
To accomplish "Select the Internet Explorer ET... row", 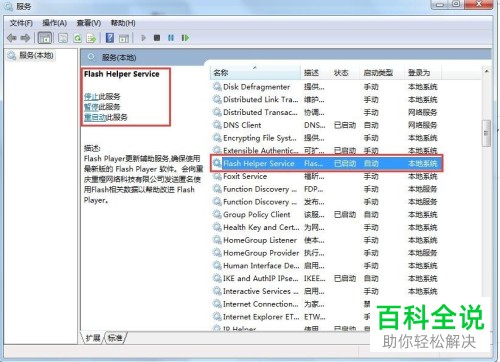I will pos(291,317).
